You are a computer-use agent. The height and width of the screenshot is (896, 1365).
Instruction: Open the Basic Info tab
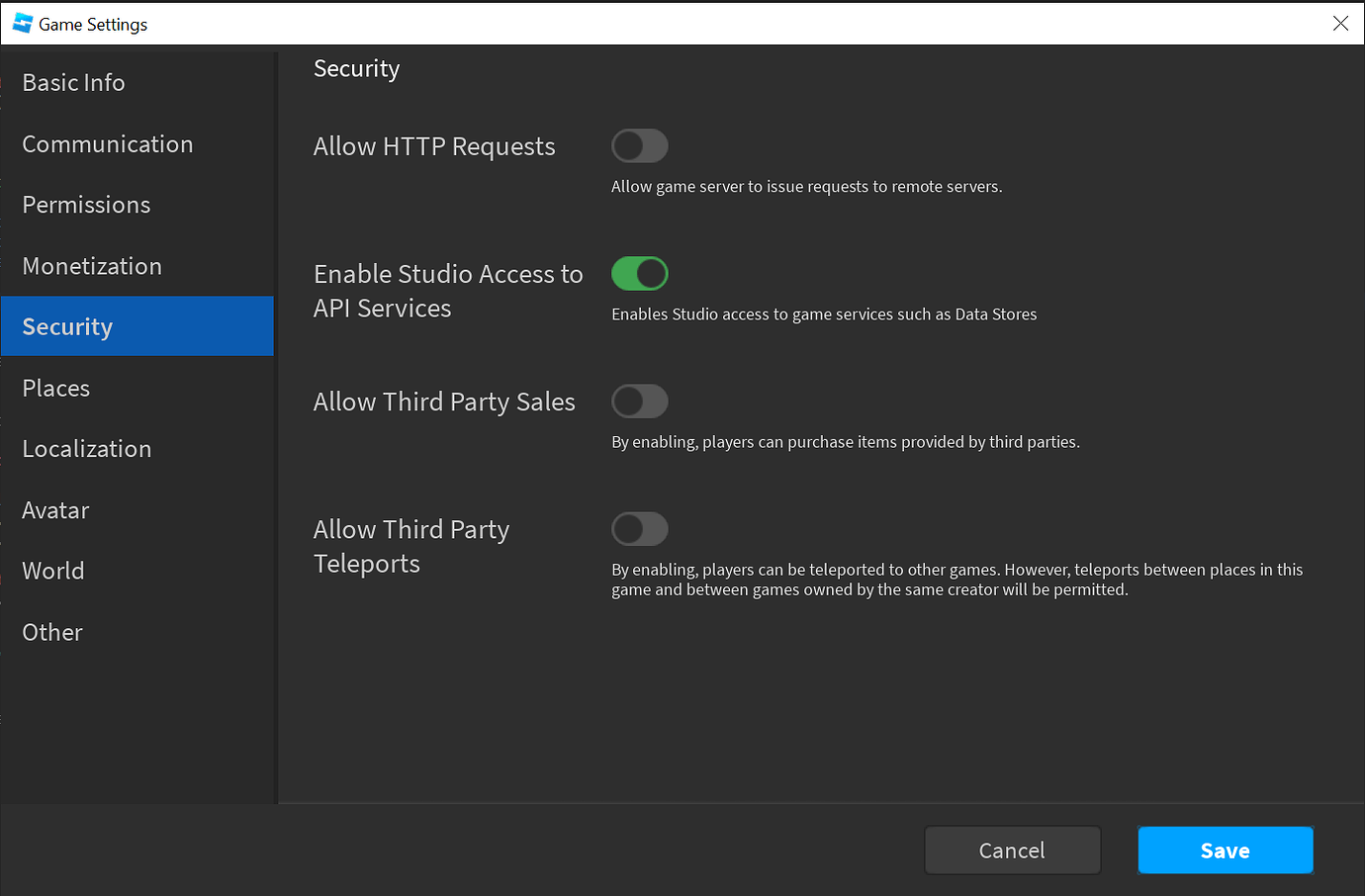pos(74,83)
